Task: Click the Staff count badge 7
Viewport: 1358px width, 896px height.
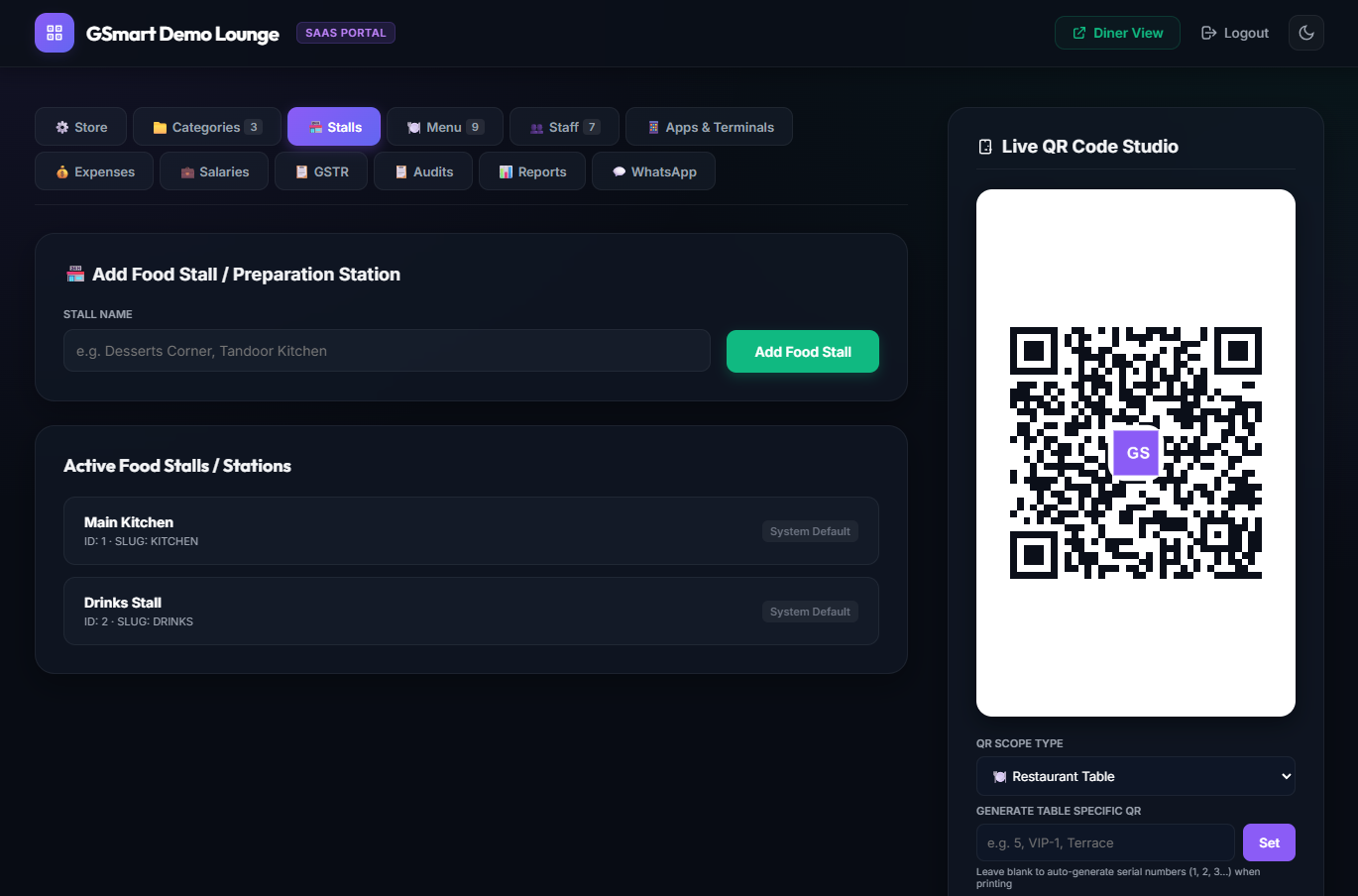Action: (592, 127)
